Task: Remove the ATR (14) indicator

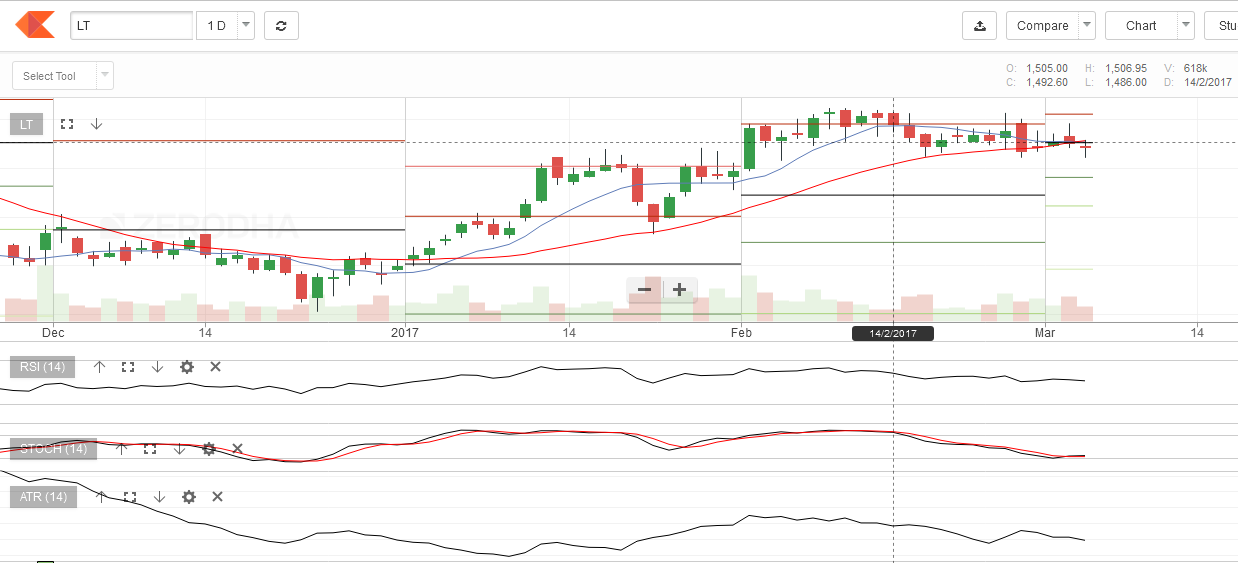Action: (217, 497)
